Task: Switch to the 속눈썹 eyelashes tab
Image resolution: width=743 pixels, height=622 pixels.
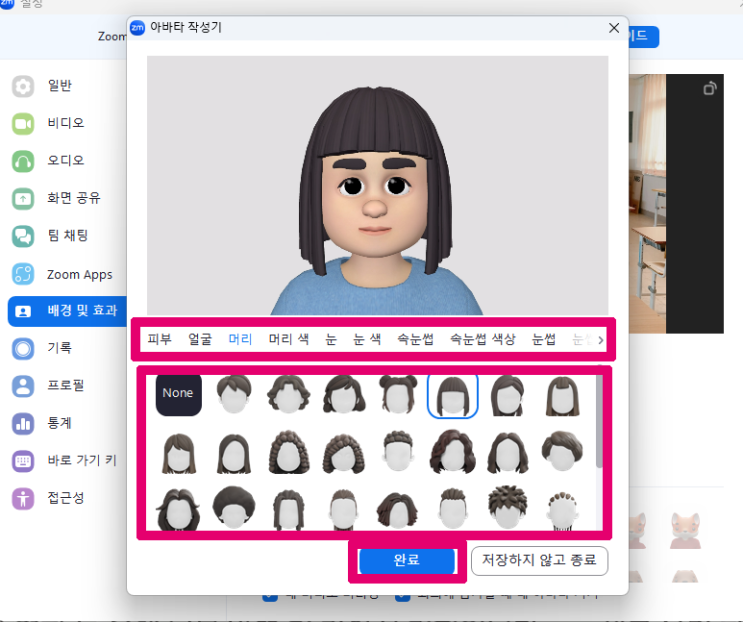Action: tap(416, 339)
